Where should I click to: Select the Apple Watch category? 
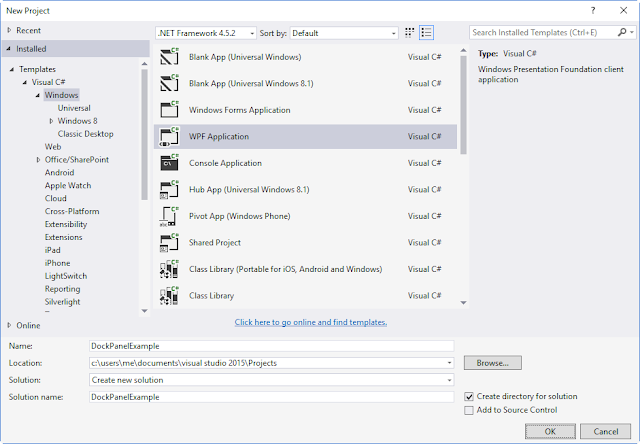click(68, 185)
